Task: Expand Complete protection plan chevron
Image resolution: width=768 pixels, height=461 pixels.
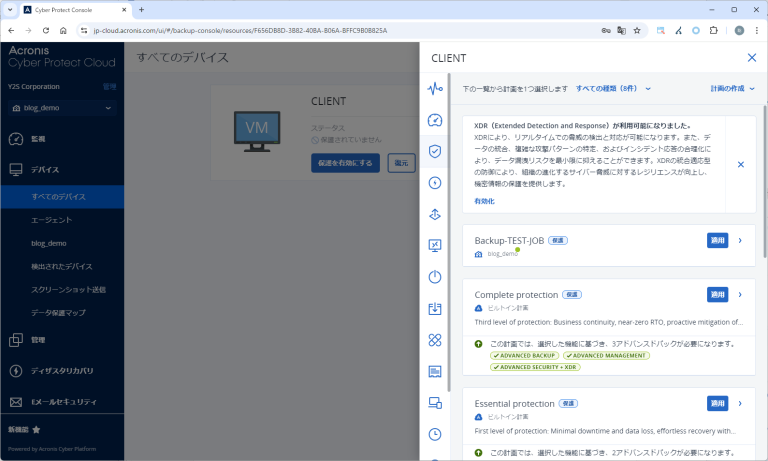Action: [x=740, y=294]
